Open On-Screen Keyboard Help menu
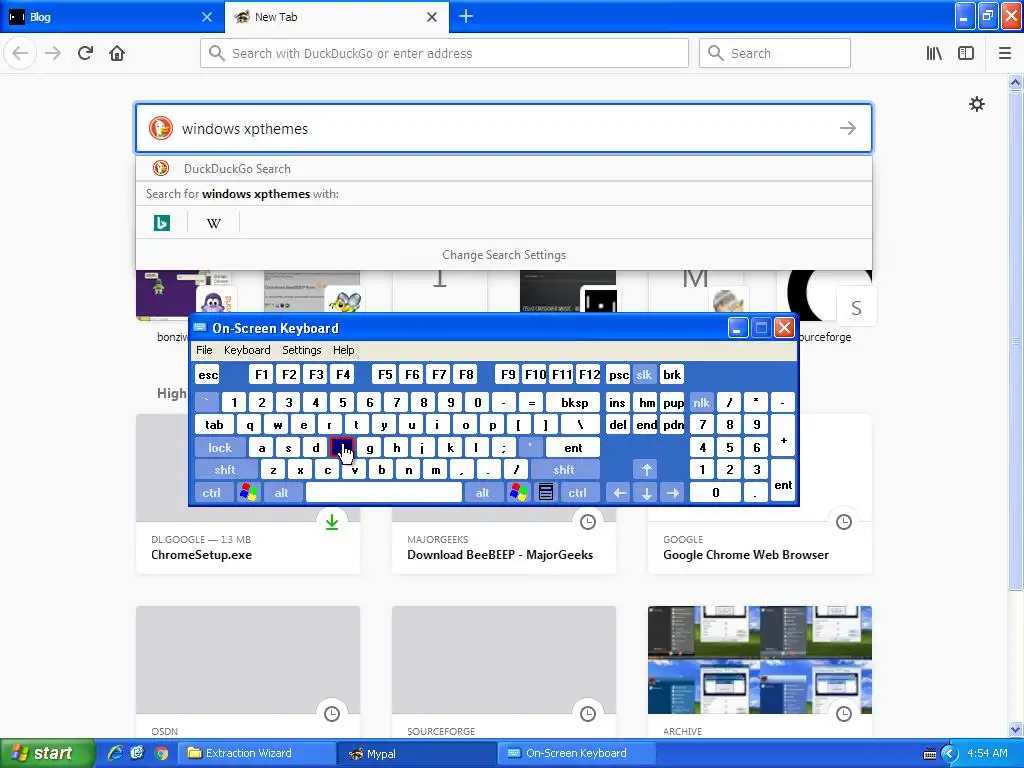Screen dimensions: 1024x768 (344, 350)
